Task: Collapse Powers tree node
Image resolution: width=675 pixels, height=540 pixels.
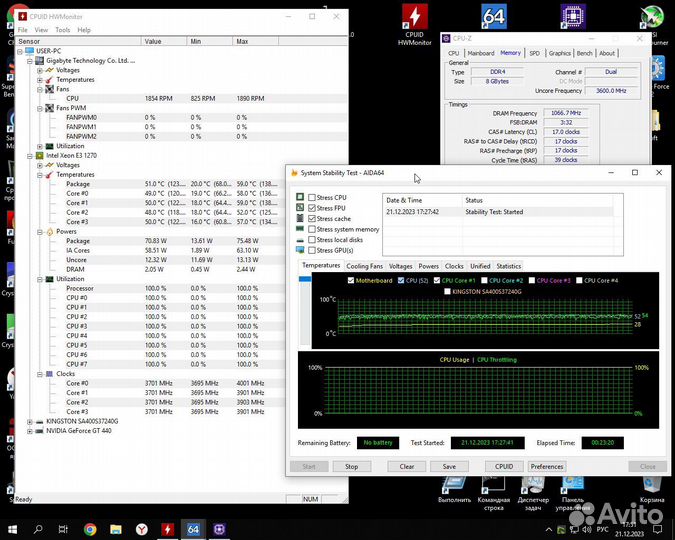Action: [40, 232]
